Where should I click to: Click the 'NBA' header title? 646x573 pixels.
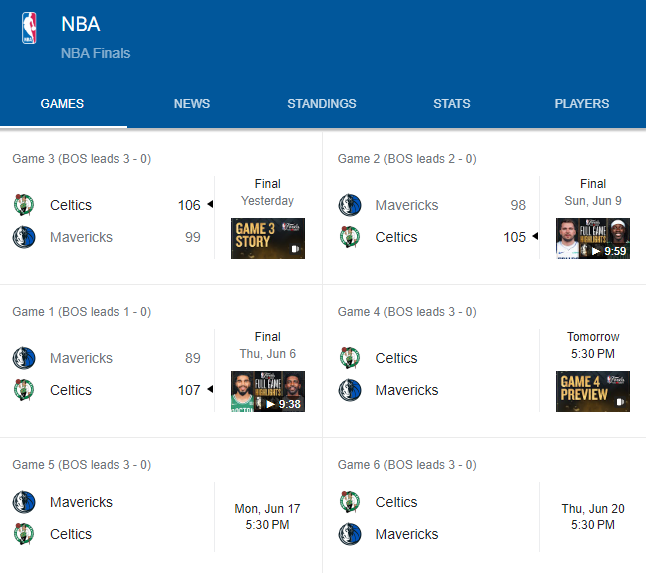pos(81,24)
